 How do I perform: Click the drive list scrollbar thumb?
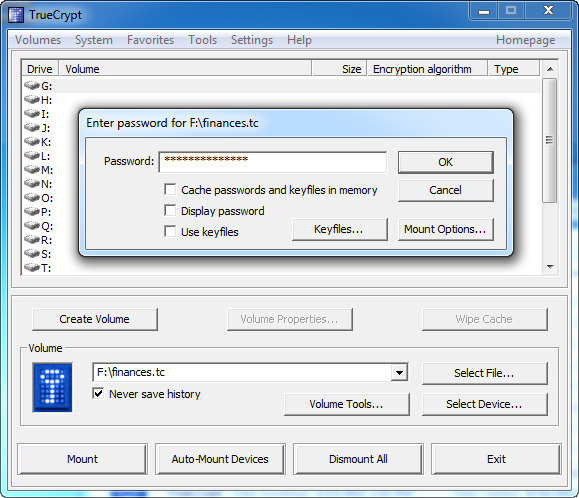550,140
